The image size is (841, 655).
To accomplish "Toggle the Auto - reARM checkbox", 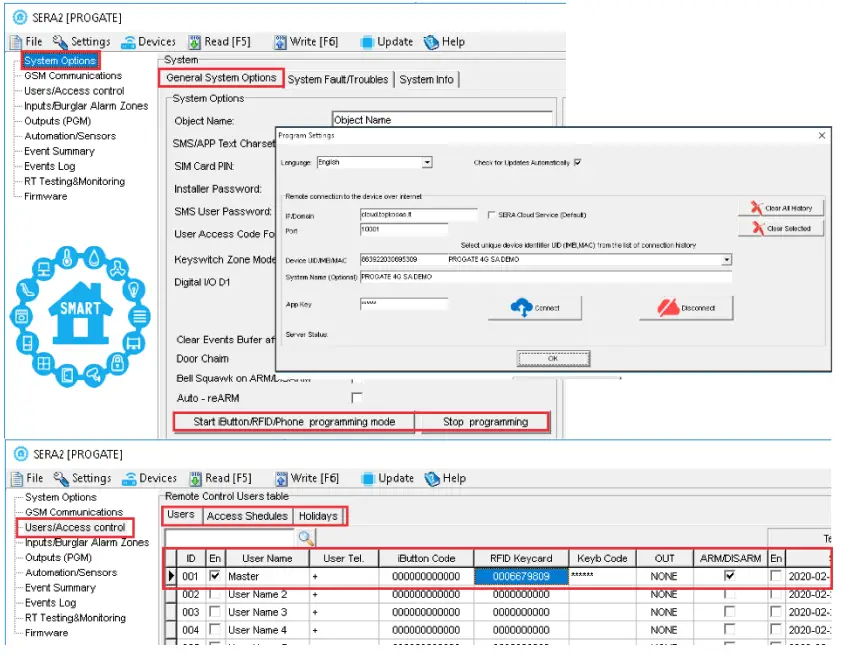I will [357, 398].
